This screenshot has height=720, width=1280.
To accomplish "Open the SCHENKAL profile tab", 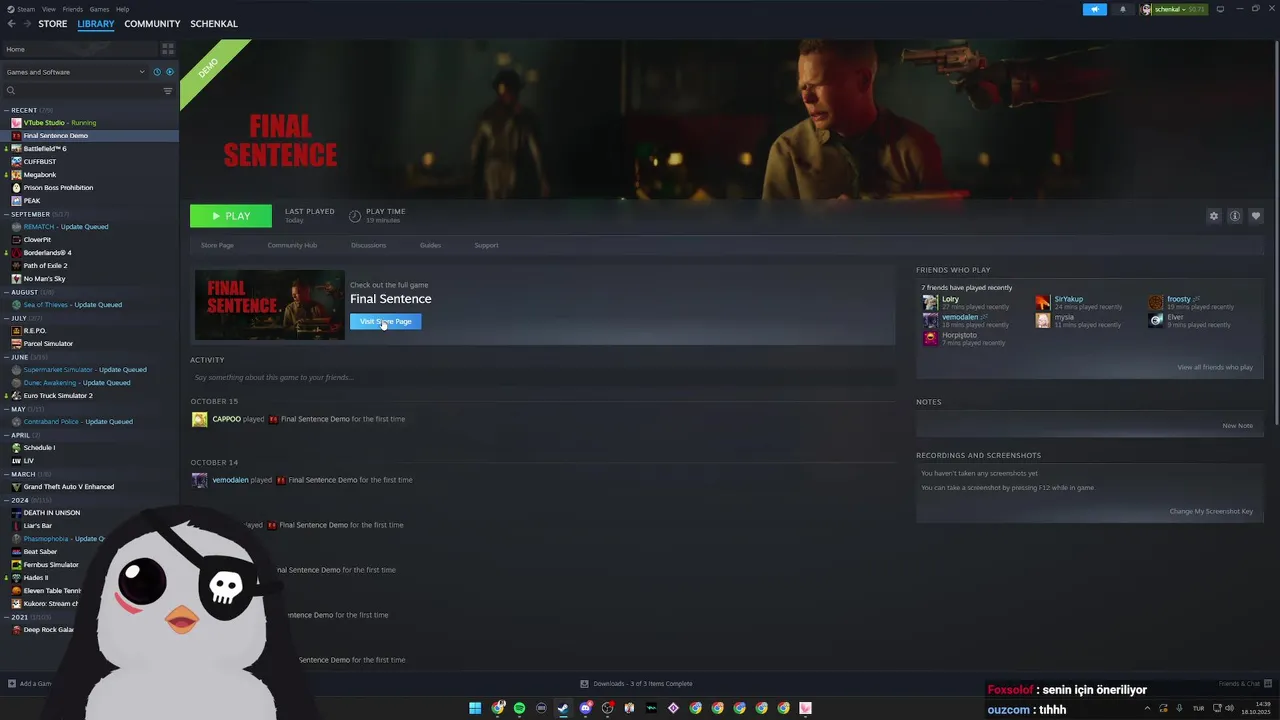I will point(214,24).
